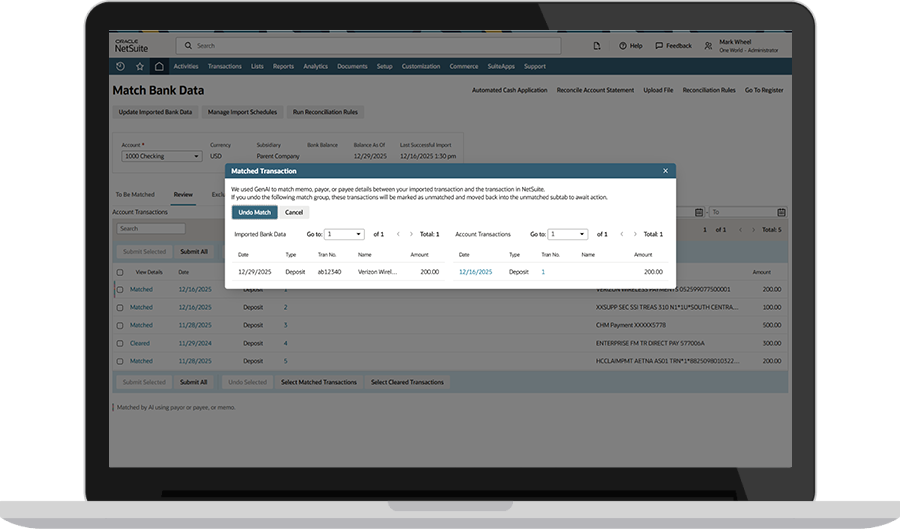Go to previous page in dialog Account Transactions

(x=622, y=234)
